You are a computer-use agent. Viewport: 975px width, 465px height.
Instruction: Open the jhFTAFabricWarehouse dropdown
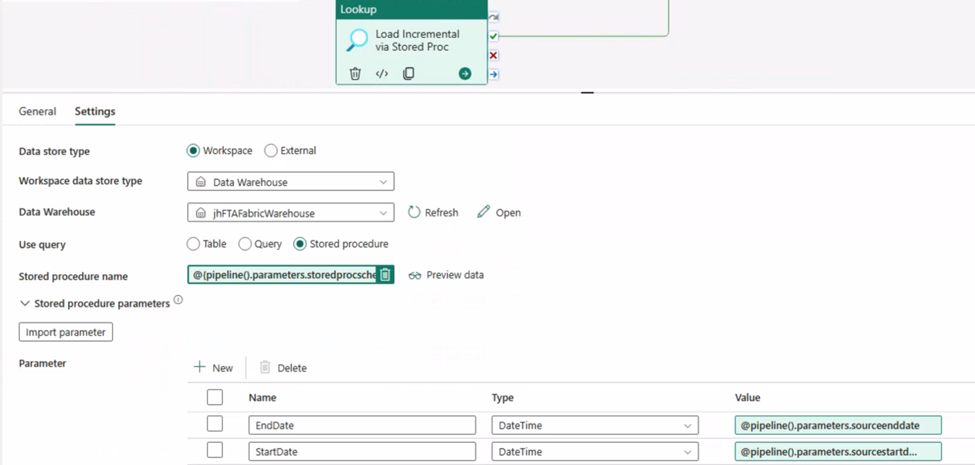pos(290,213)
